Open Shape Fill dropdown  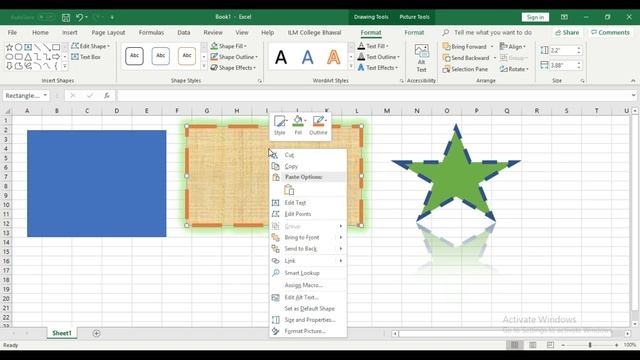click(229, 46)
